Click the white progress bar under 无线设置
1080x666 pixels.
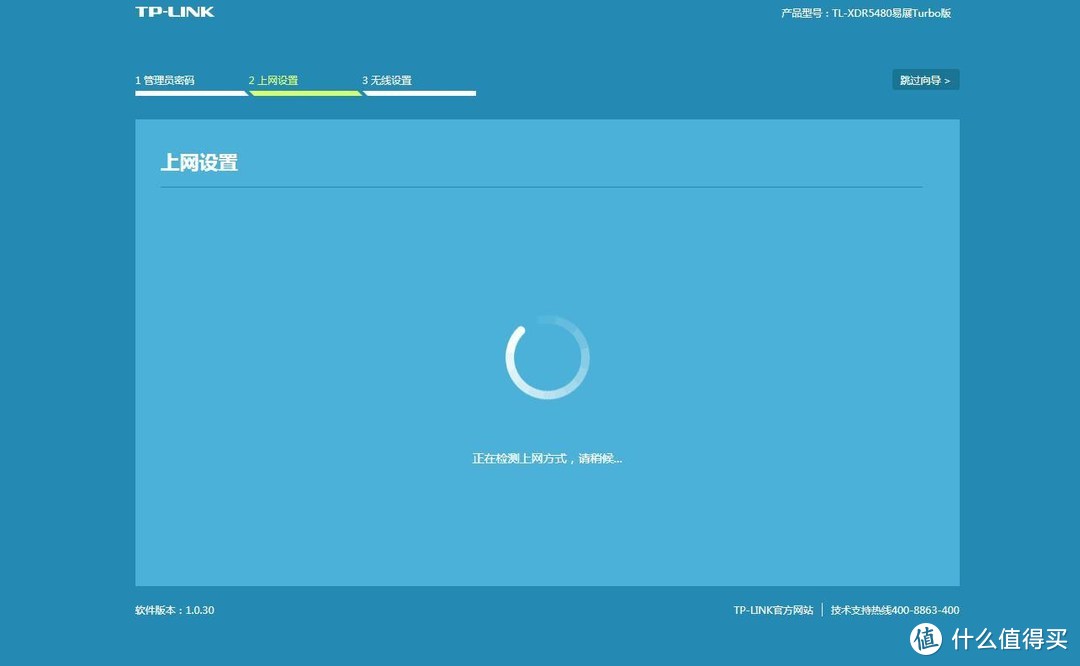[419, 94]
